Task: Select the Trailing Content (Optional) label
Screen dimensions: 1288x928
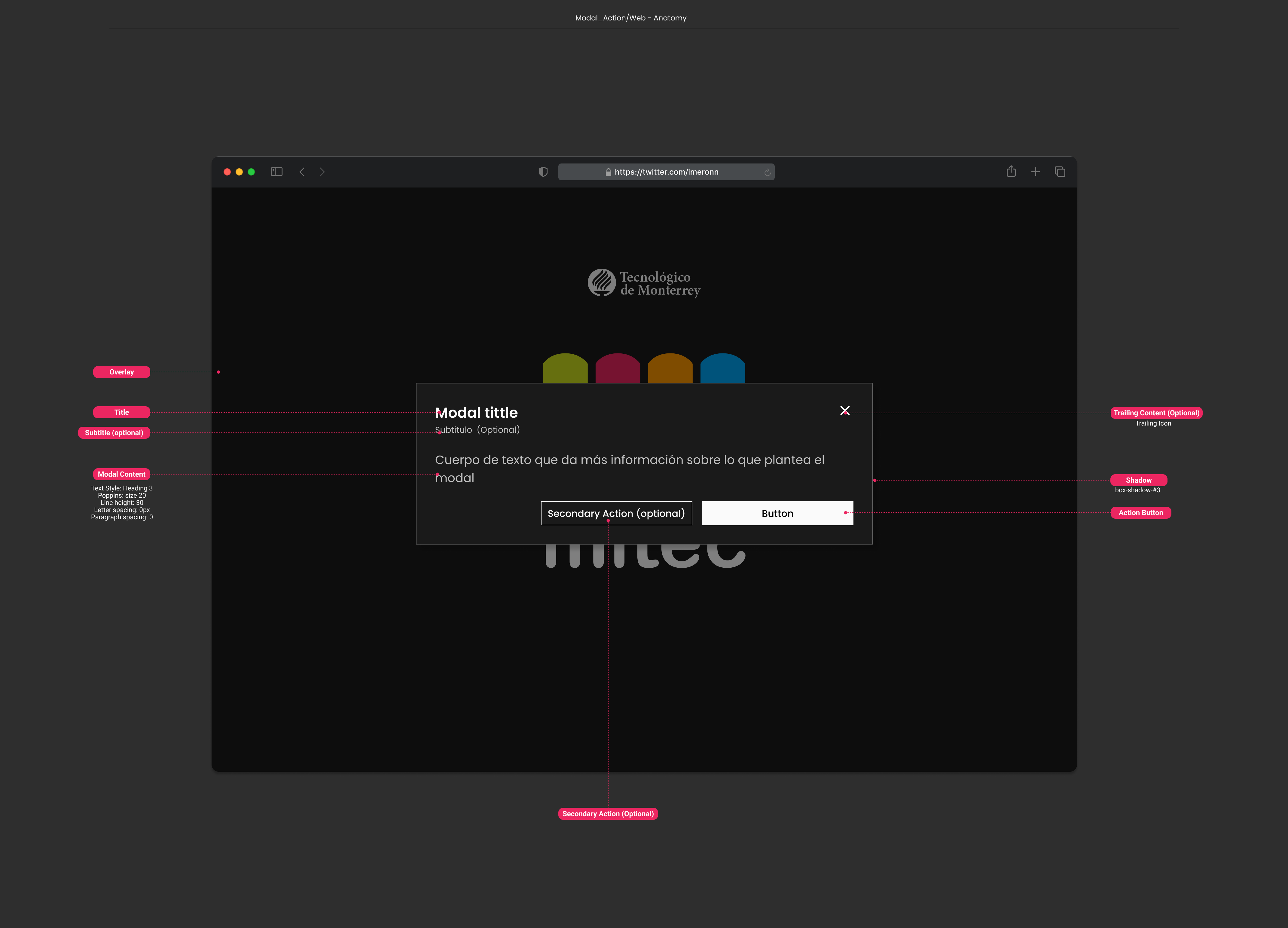Action: 1156,413
